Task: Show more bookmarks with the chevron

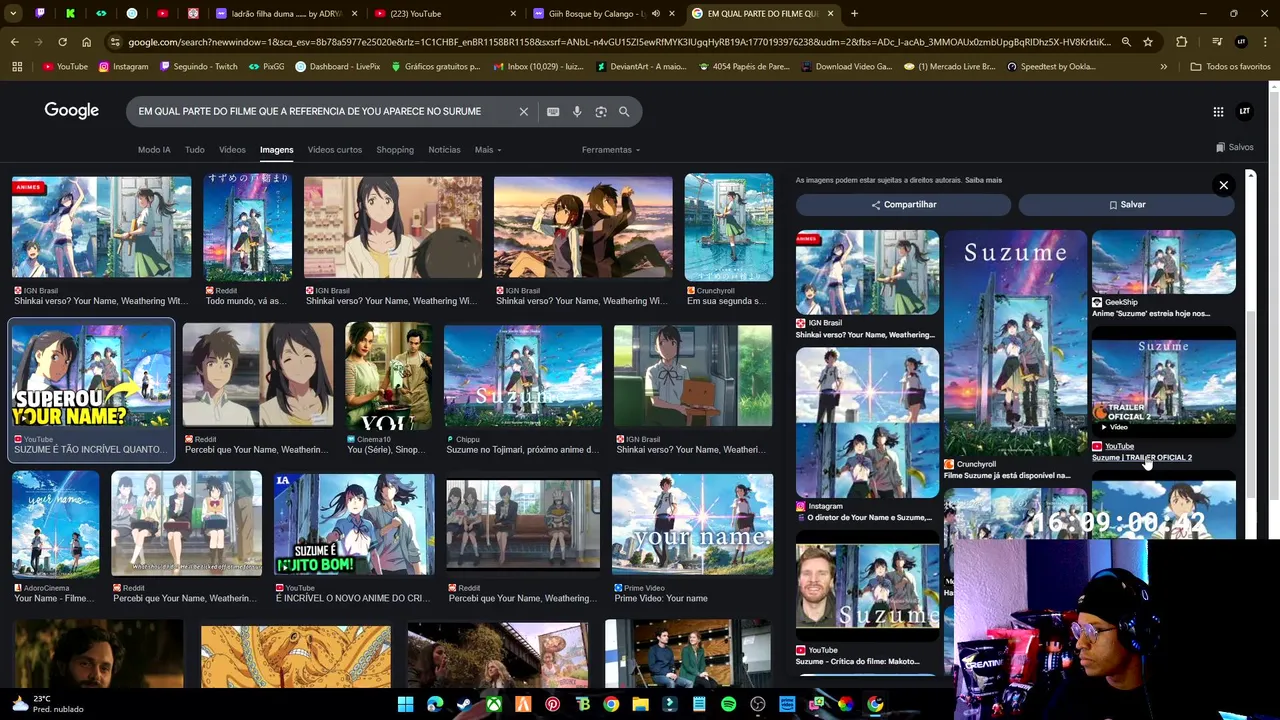Action: 1163,67
